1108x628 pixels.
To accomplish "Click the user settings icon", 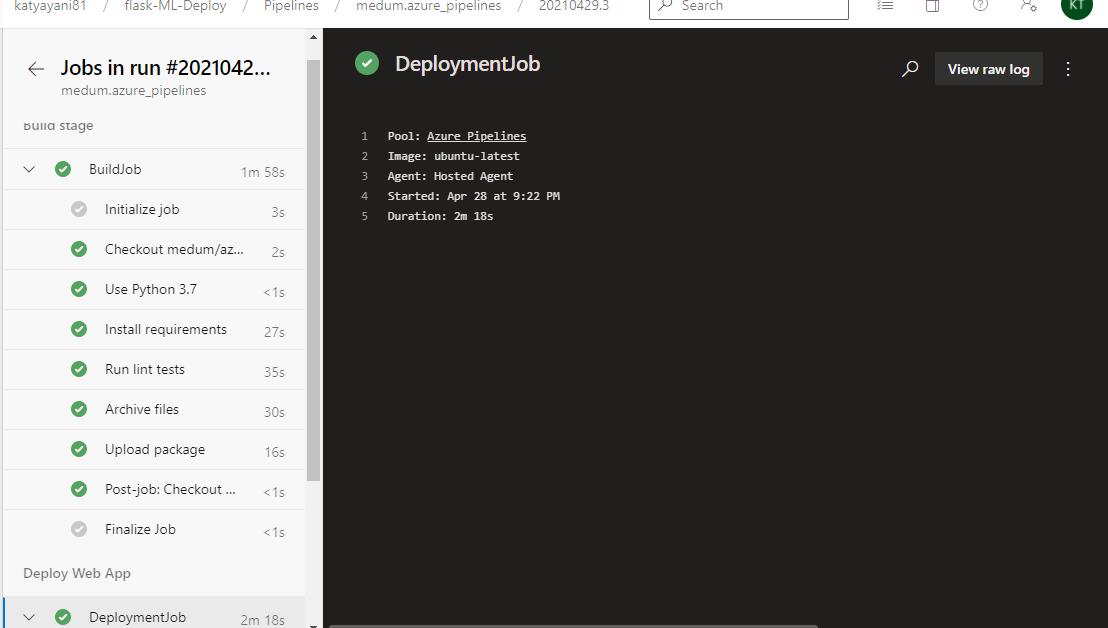I will 1028,8.
